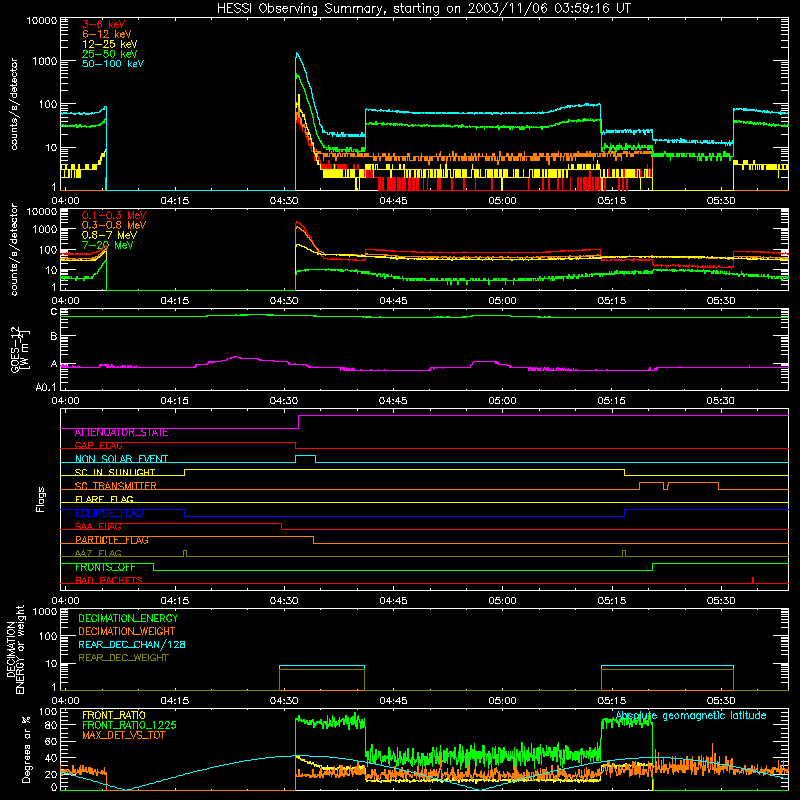Select the ATTENUATOR_STATE flag label
Screen dimensions: 800x800
(121, 433)
